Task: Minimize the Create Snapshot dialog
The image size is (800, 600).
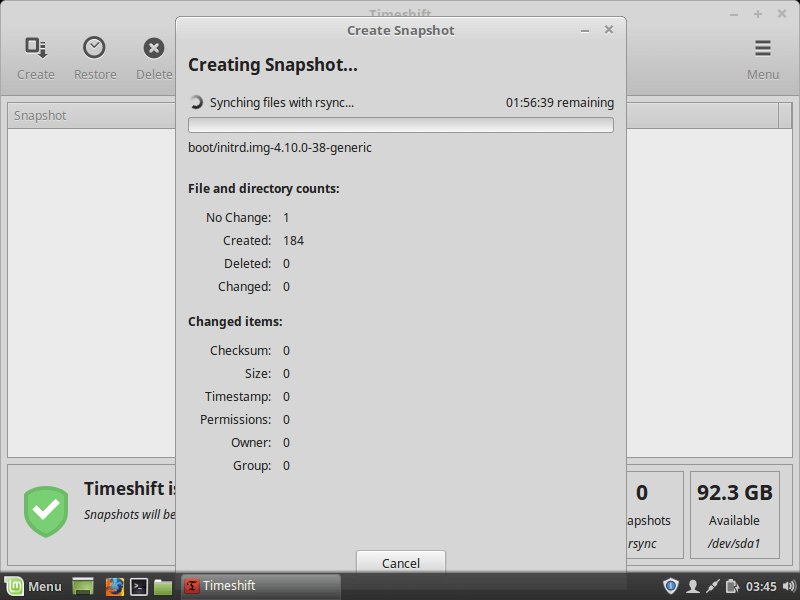Action: (585, 31)
